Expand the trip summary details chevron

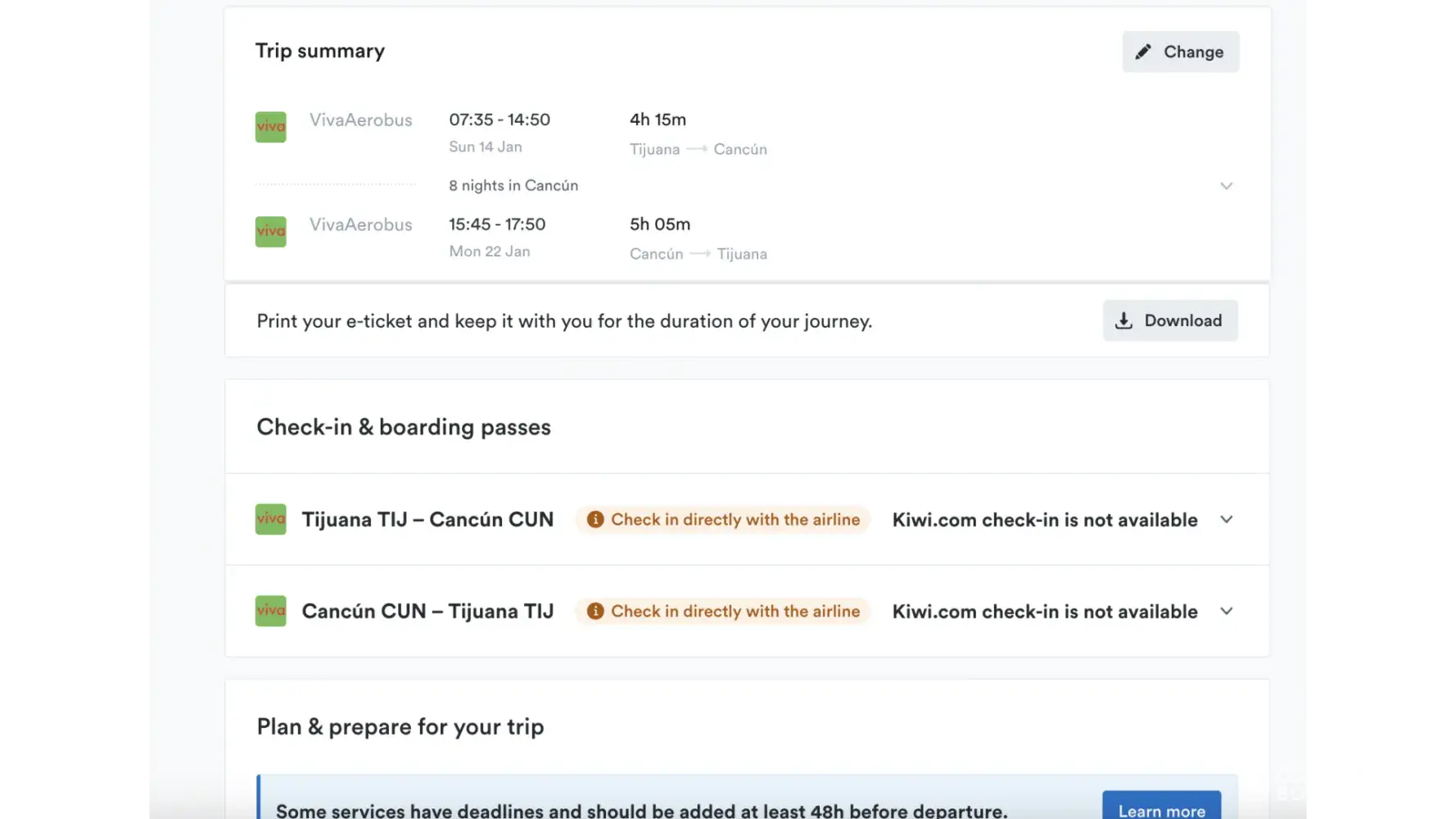tap(1226, 186)
